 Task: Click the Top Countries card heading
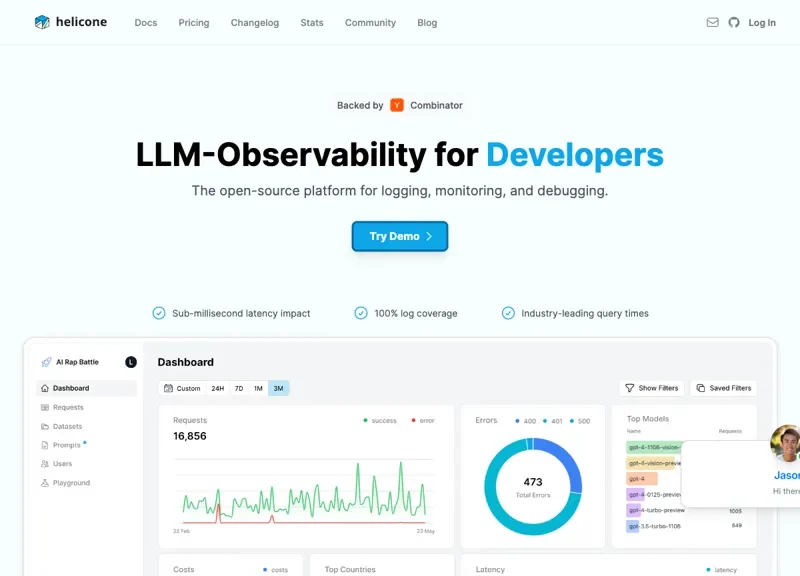[350, 569]
